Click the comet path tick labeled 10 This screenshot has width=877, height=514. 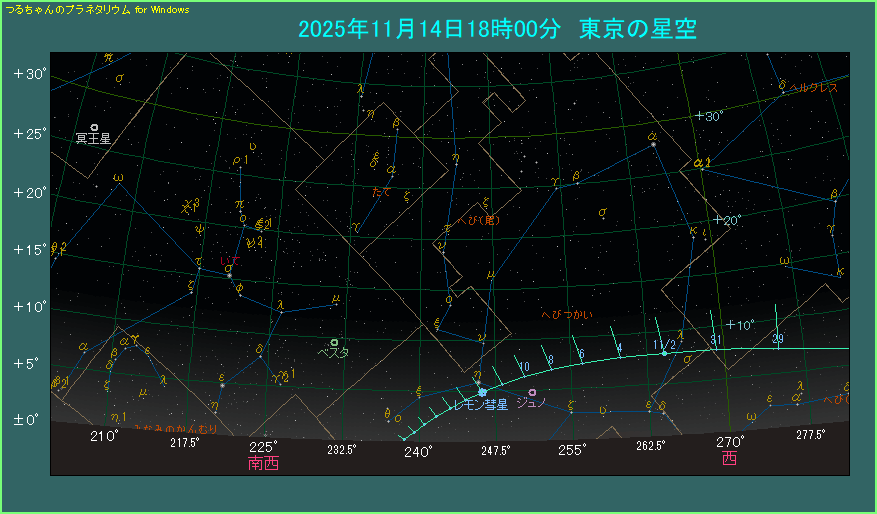click(524, 367)
